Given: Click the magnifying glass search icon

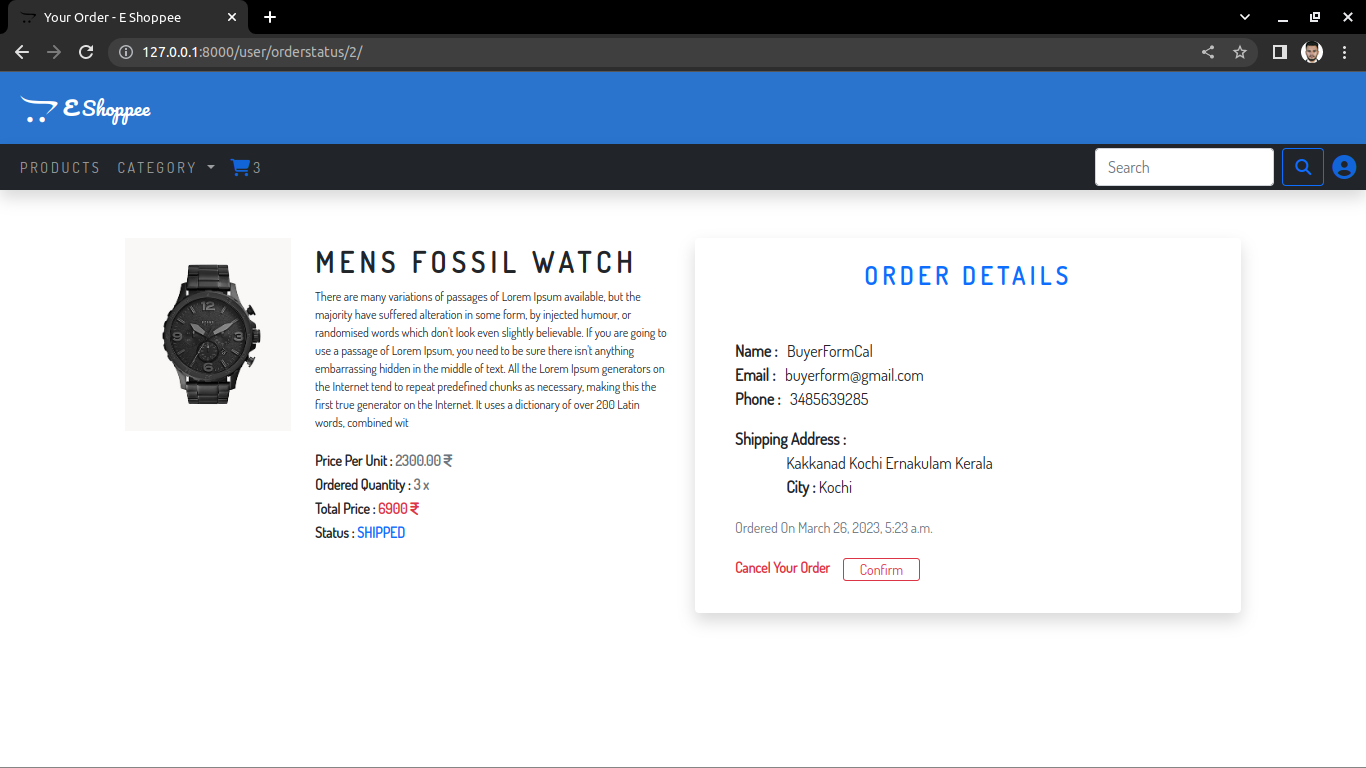Looking at the screenshot, I should pos(1302,167).
